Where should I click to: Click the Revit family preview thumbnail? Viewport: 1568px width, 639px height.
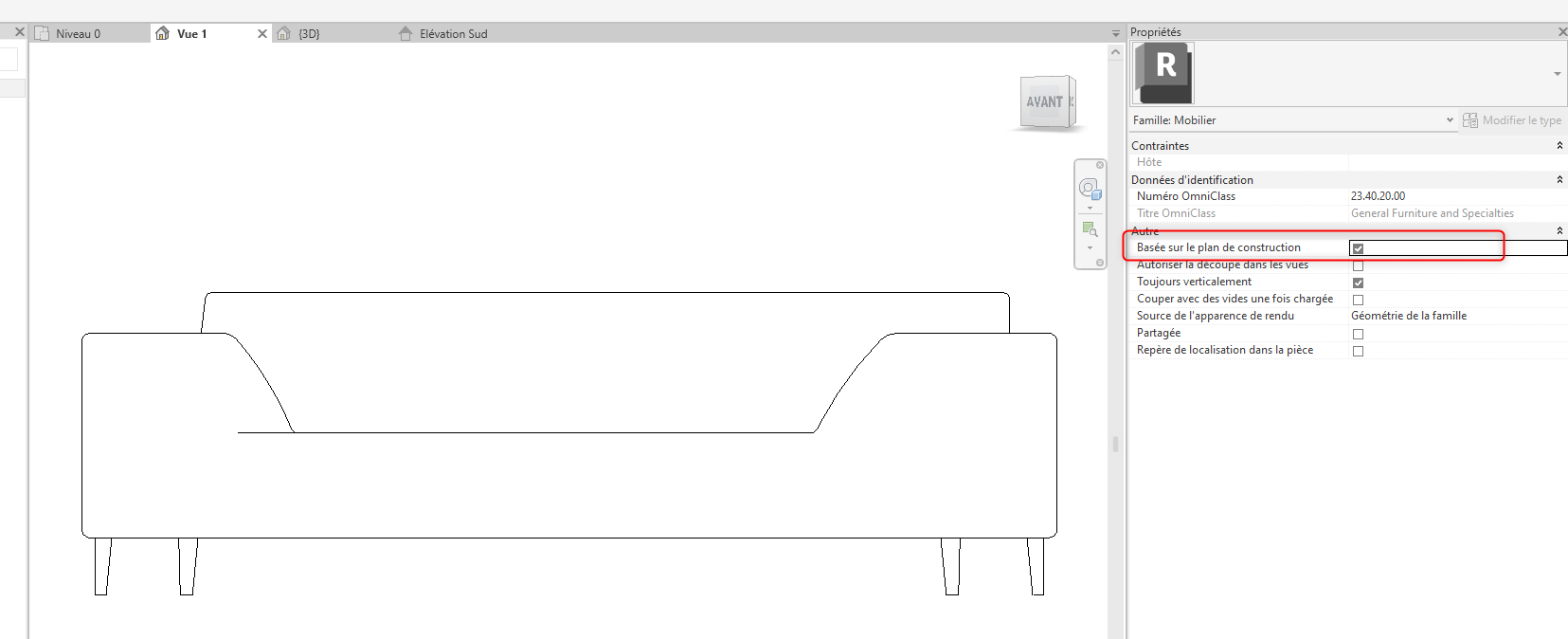click(x=1163, y=73)
